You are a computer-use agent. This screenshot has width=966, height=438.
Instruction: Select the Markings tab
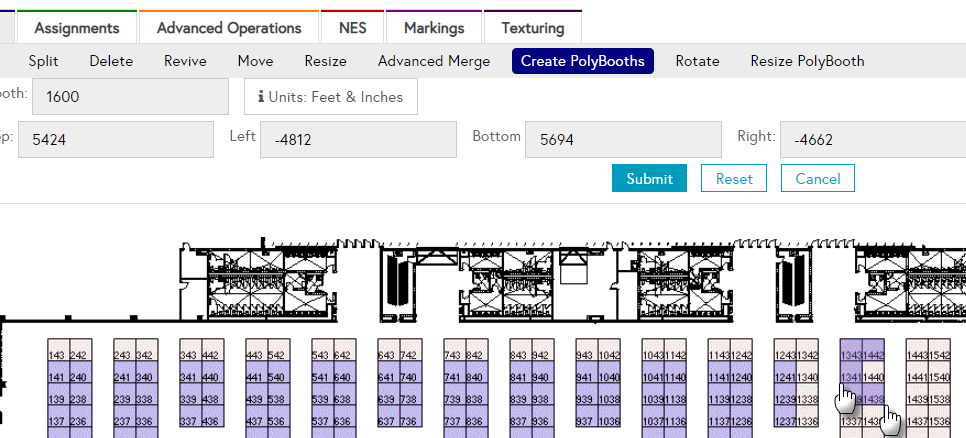coord(434,28)
